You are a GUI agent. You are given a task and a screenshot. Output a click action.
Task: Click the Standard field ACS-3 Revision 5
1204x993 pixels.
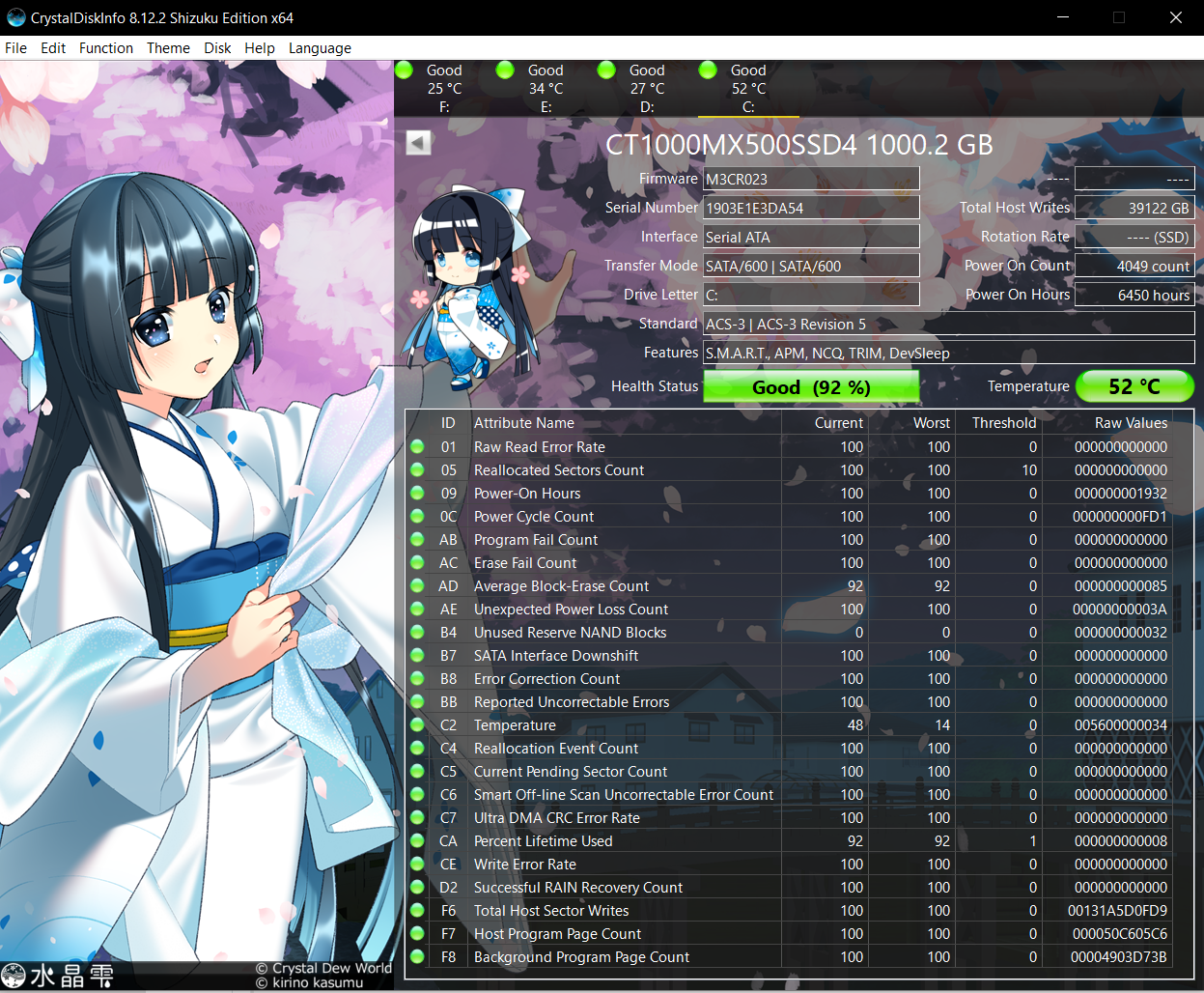click(948, 324)
